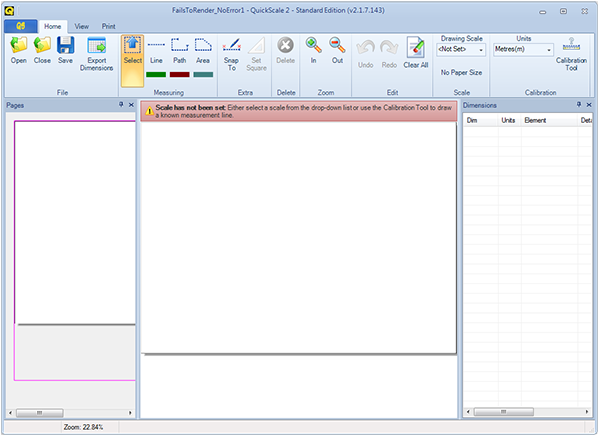The height and width of the screenshot is (437, 600).
Task: Switch to the View ribbon tab
Action: pos(82,26)
